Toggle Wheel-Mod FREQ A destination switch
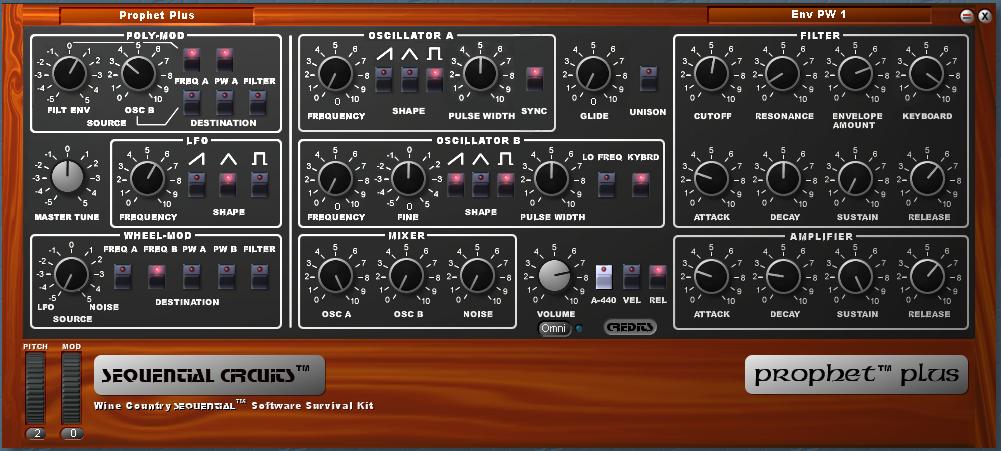 click(123, 277)
